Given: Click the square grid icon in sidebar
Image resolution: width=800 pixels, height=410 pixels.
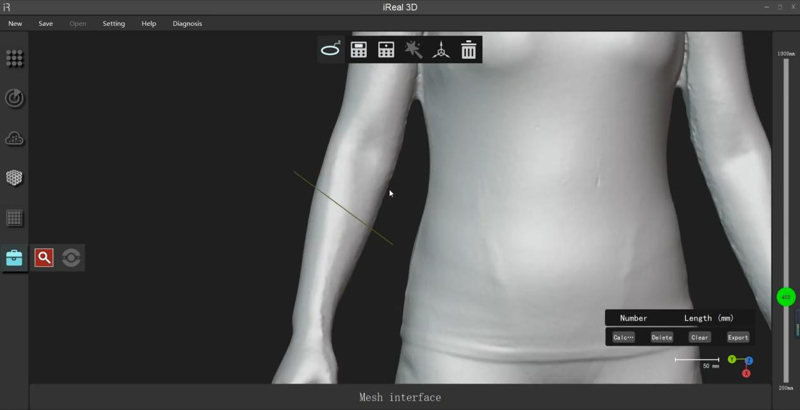Looking at the screenshot, I should point(15,218).
